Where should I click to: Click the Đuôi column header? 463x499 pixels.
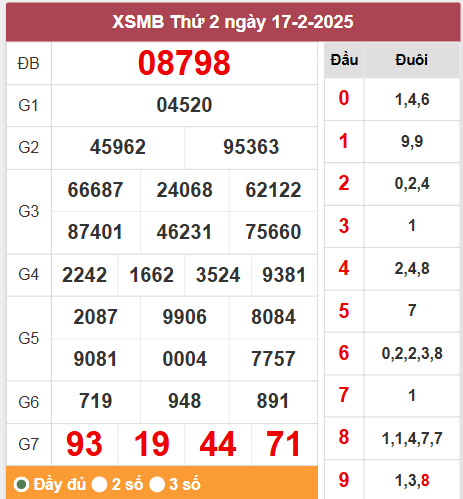(x=412, y=60)
